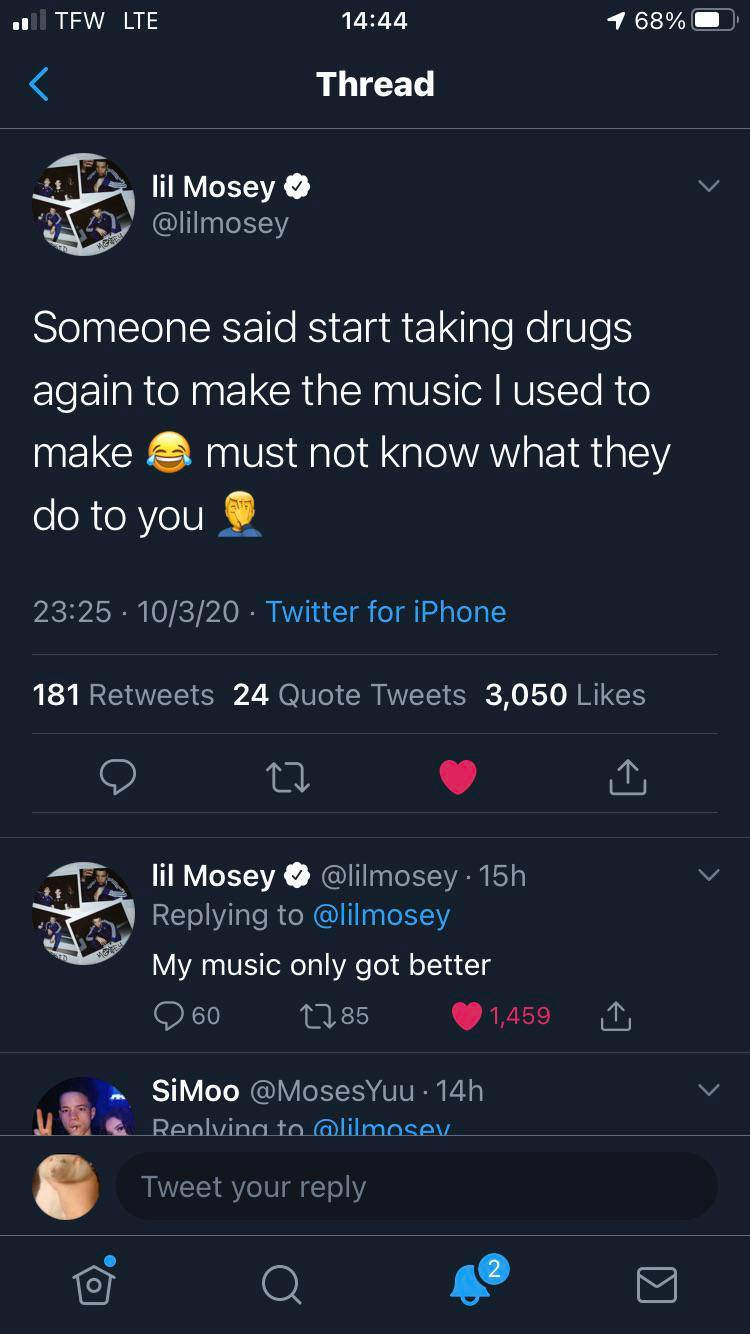Open Notifications bell with 2 badge
The image size is (750, 1334).
[471, 1284]
